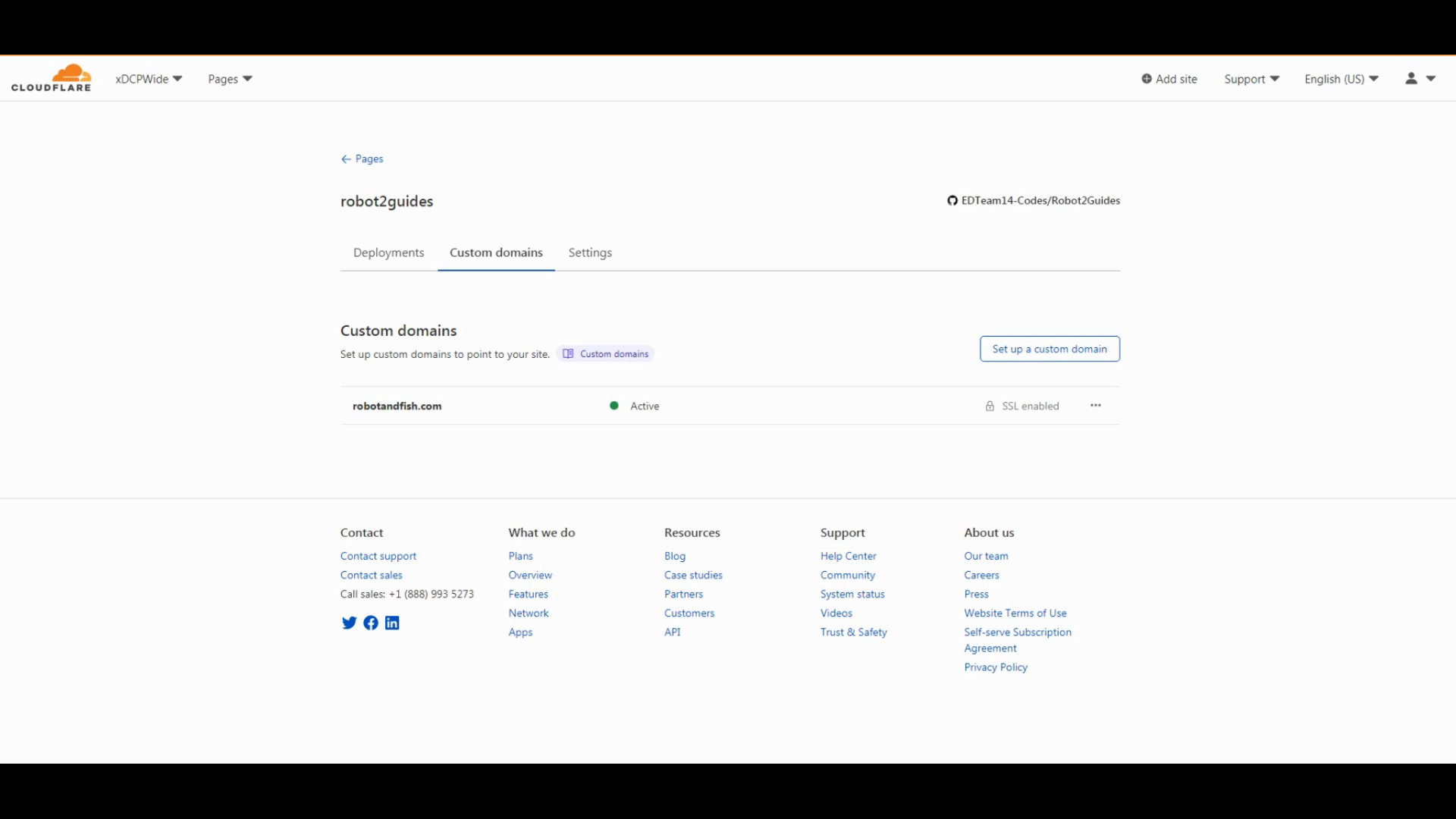1456x819 pixels.
Task: Click the user account profile icon
Action: (x=1411, y=78)
